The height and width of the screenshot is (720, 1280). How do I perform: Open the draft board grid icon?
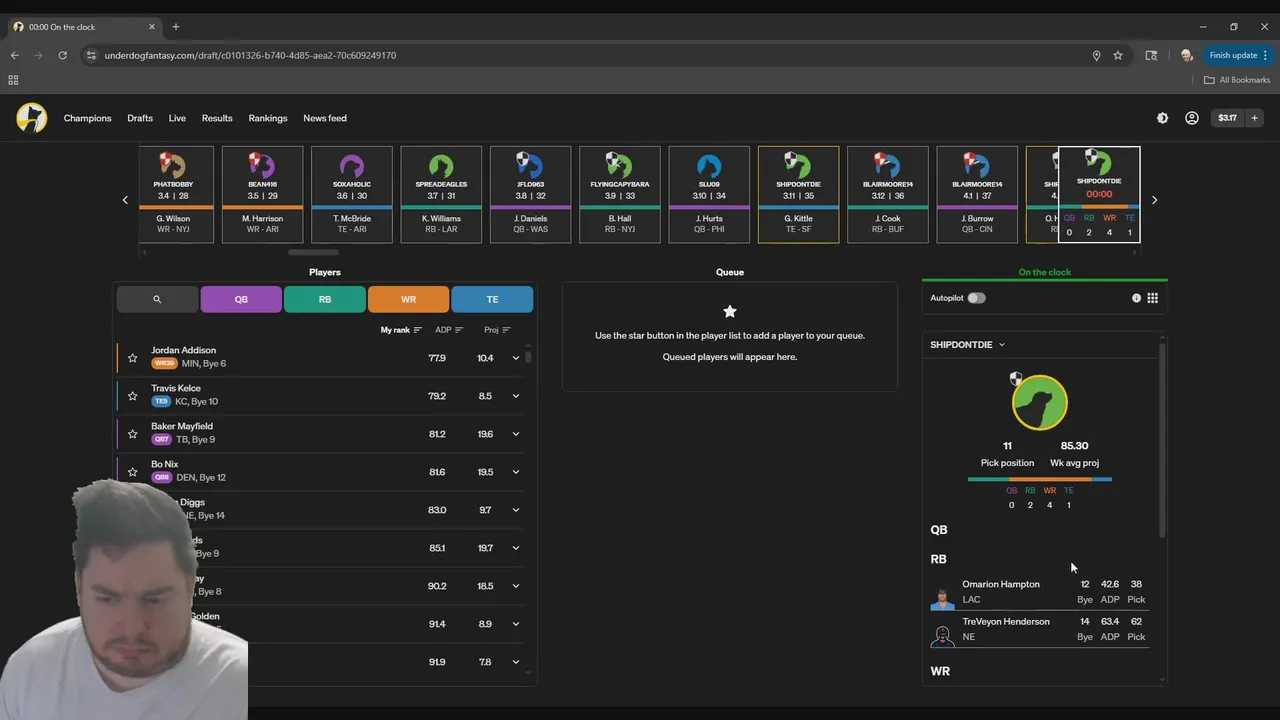coord(1153,298)
